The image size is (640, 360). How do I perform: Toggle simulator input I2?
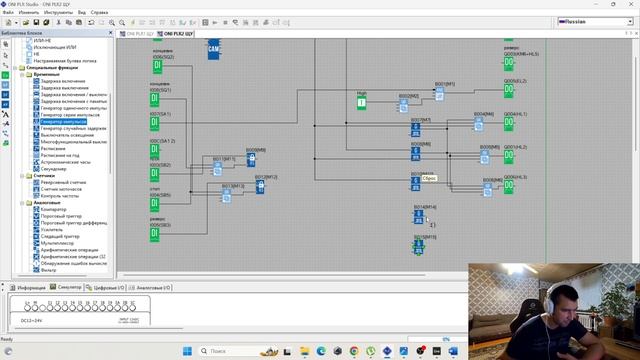coord(58,308)
